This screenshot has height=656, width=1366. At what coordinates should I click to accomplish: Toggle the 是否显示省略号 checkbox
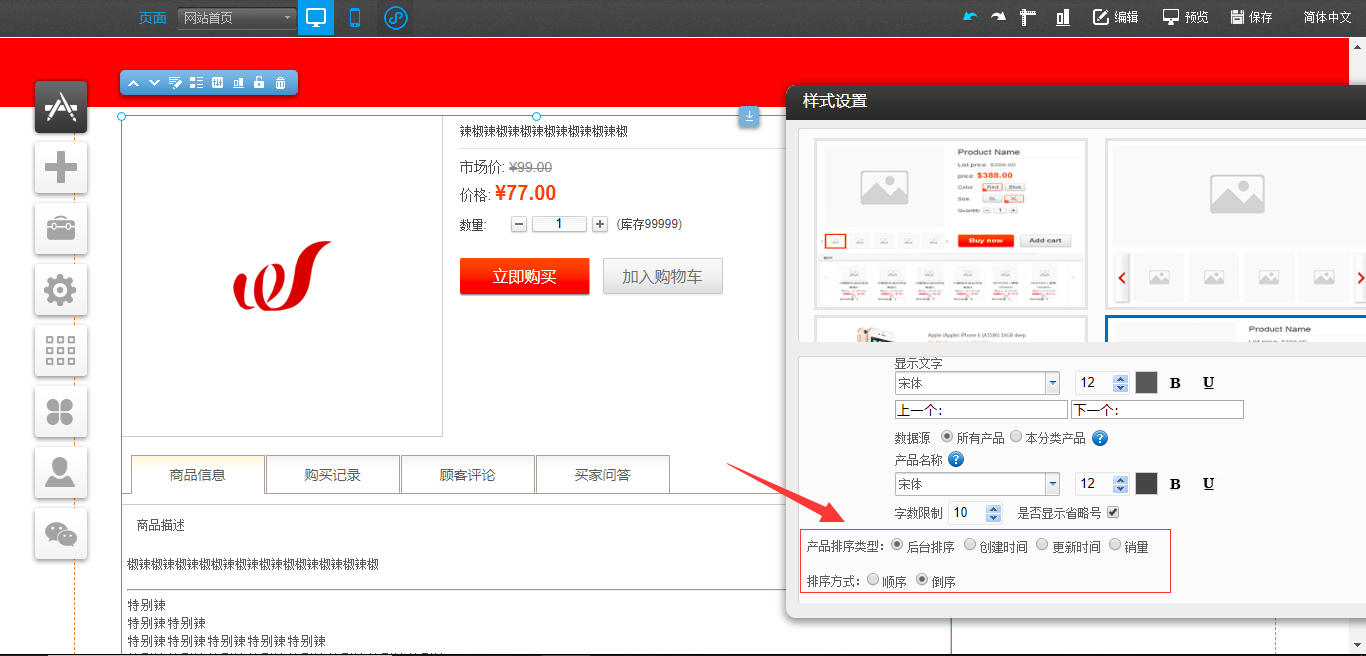[1113, 512]
